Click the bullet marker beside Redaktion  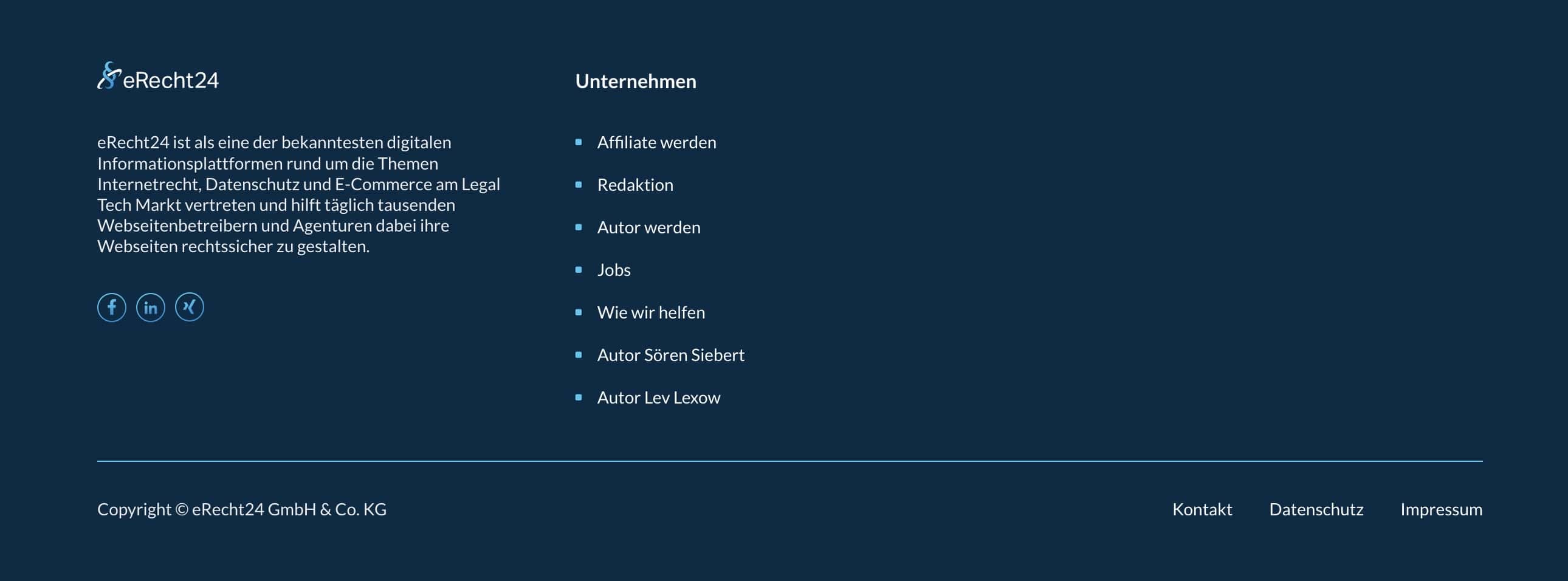tap(578, 185)
